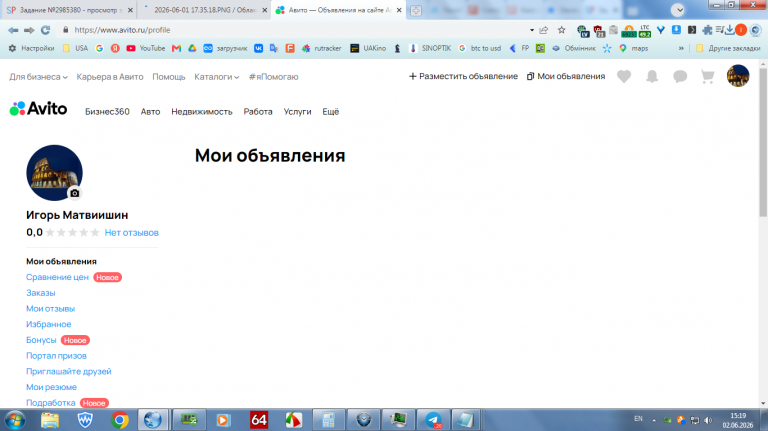Open the notifications bell
768x431 pixels.
pos(652,76)
